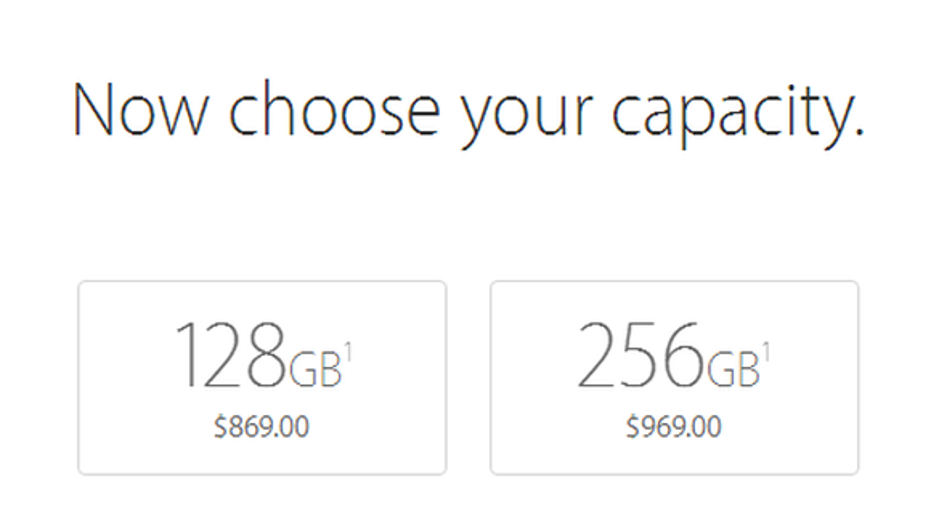The width and height of the screenshot is (931, 506).
Task: Click the period ending the heading
Action: coord(859,134)
